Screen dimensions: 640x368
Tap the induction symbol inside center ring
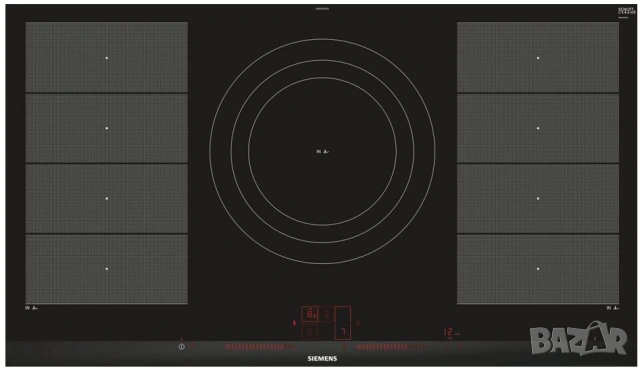[x=322, y=151]
